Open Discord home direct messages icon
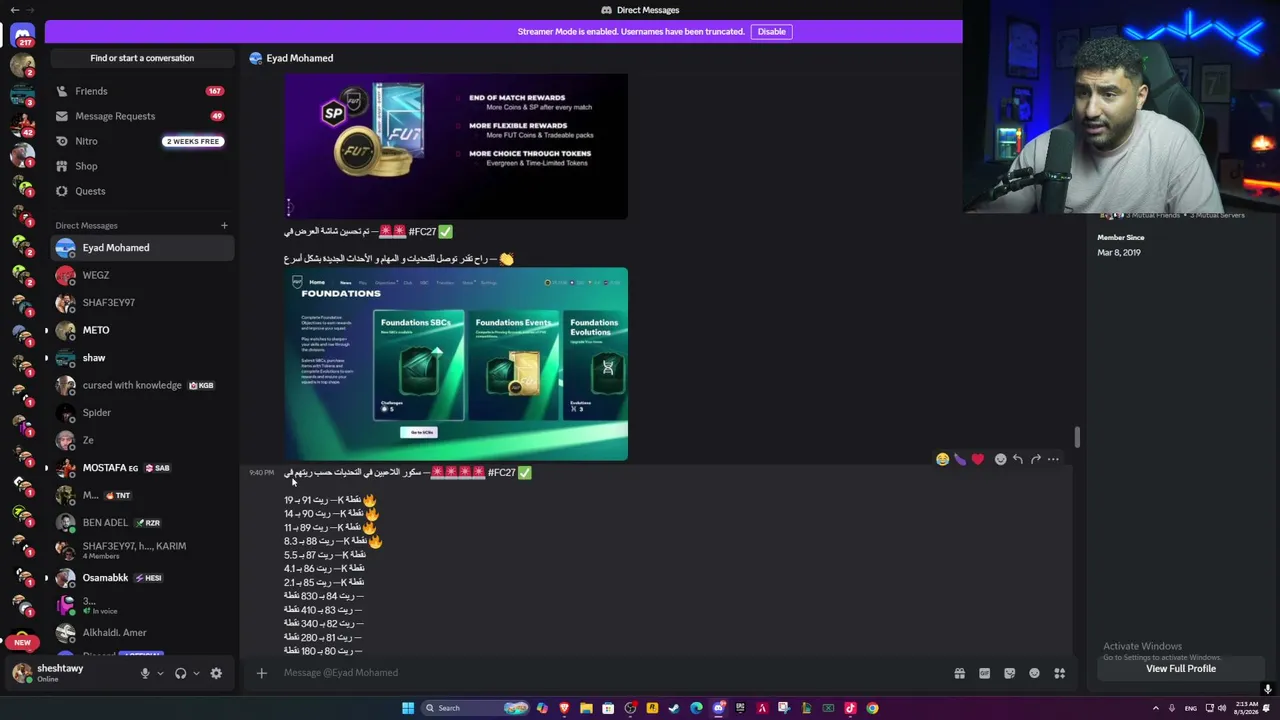 (x=22, y=35)
